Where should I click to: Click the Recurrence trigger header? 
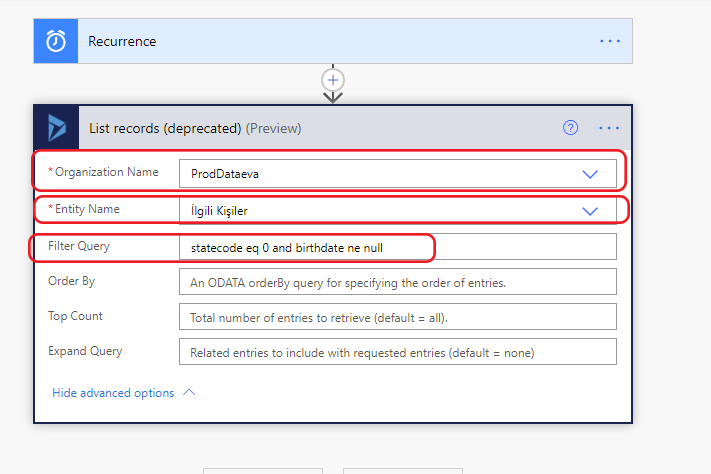click(x=333, y=41)
